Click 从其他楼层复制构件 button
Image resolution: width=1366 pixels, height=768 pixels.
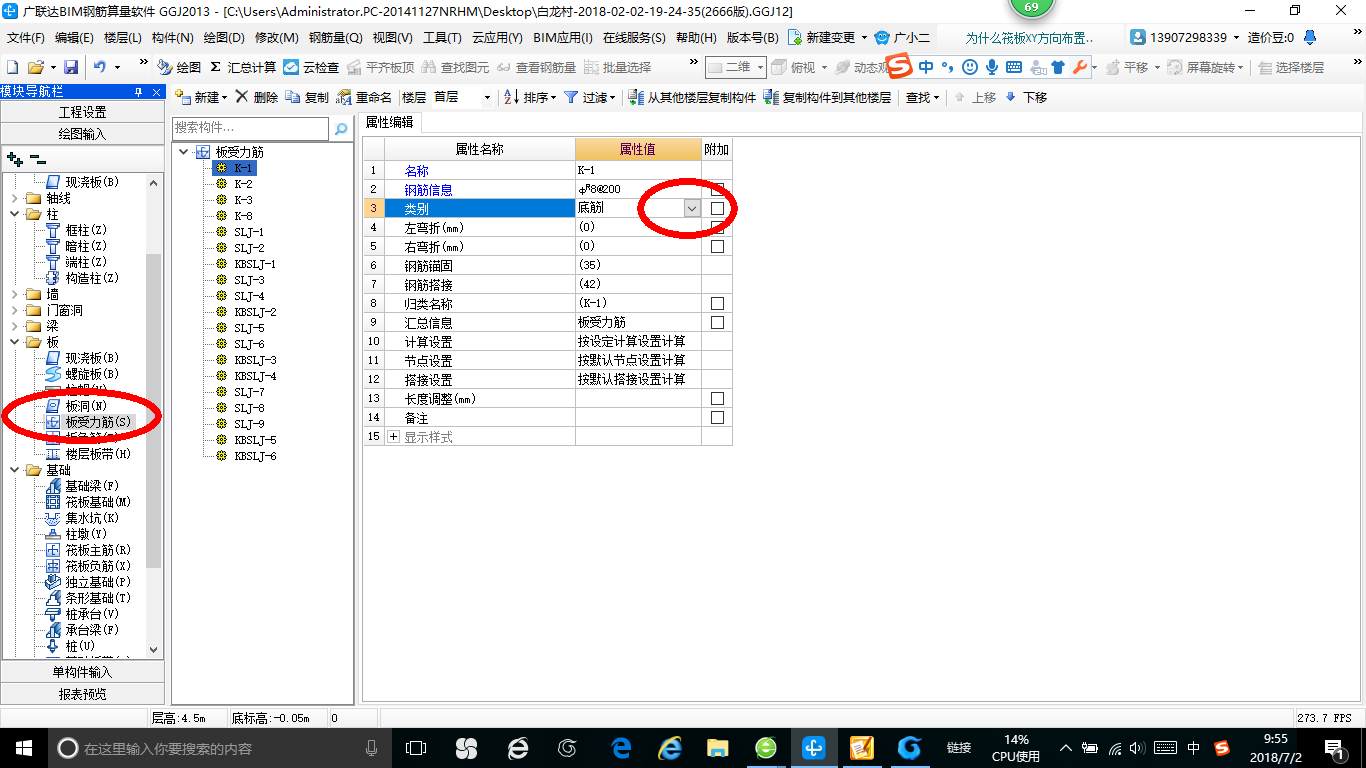(692, 97)
